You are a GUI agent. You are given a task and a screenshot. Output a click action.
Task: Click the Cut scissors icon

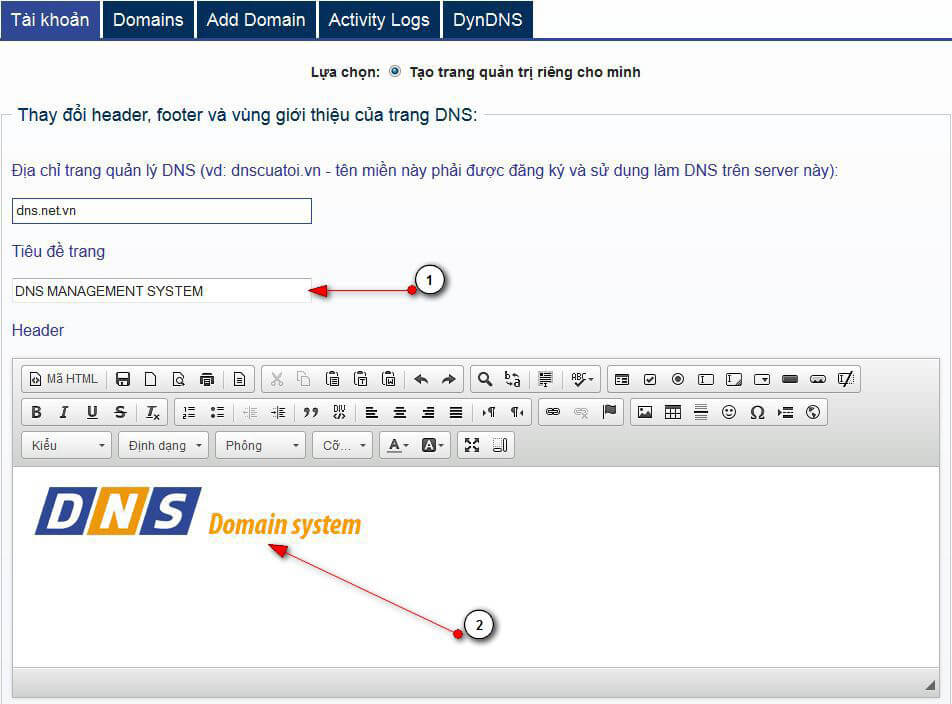click(x=277, y=379)
